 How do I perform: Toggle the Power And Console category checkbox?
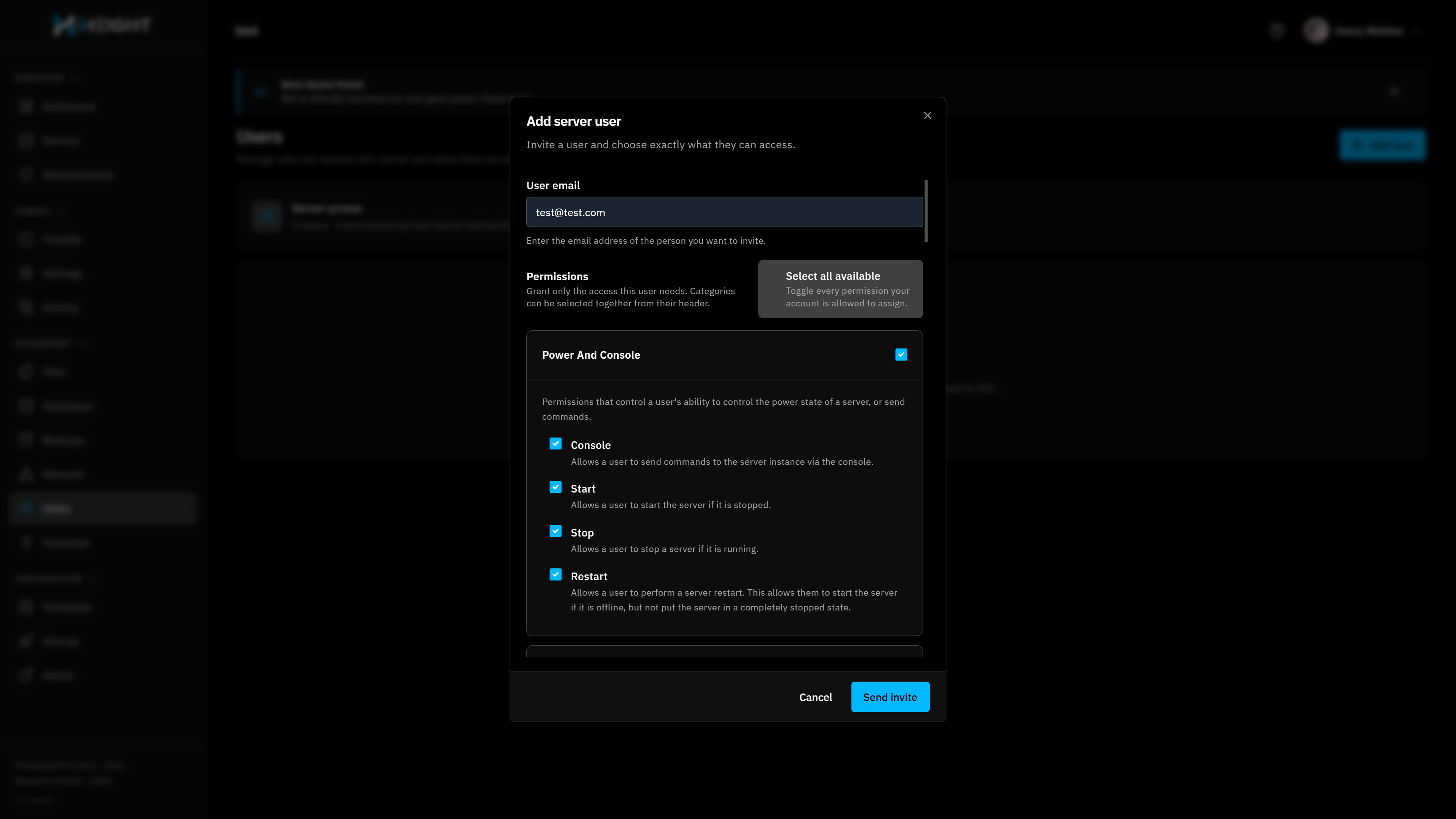(901, 355)
